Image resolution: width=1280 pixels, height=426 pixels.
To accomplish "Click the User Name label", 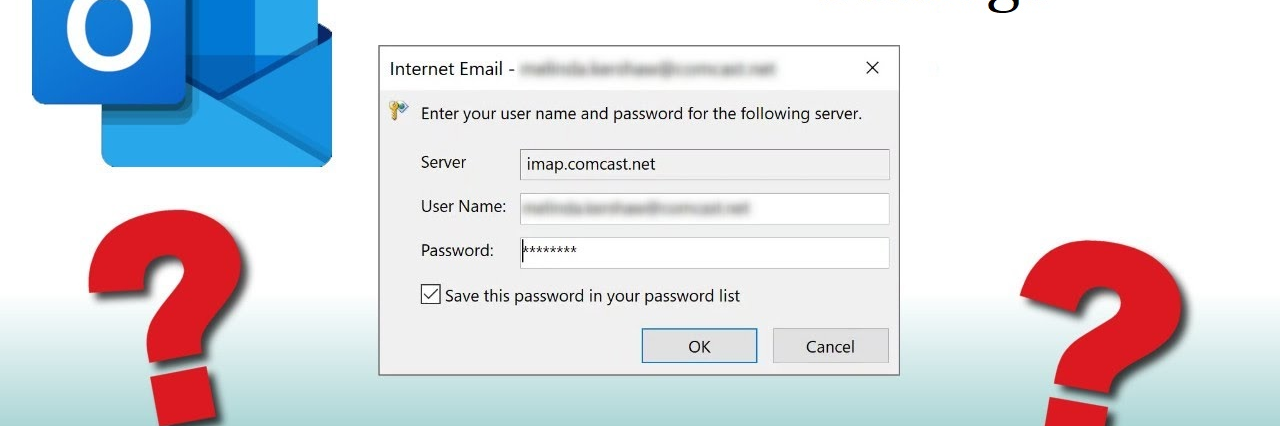I will (463, 207).
